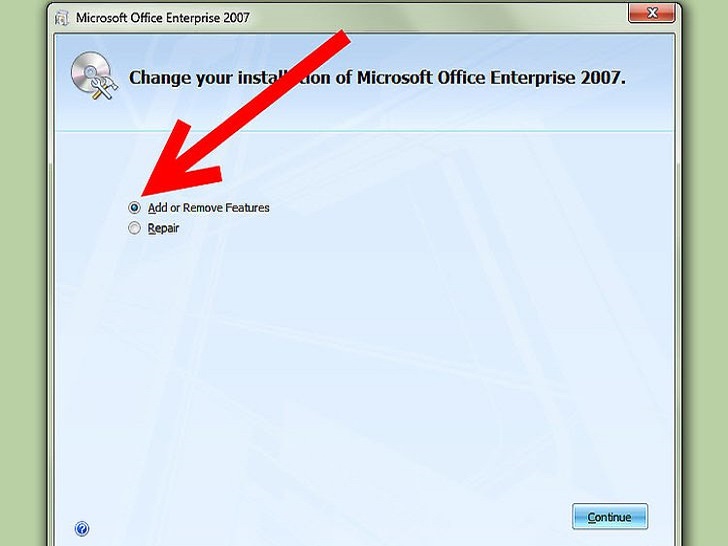Click the green backdrop outside the dialog
The width and height of the screenshot is (728, 546).
pos(23,279)
